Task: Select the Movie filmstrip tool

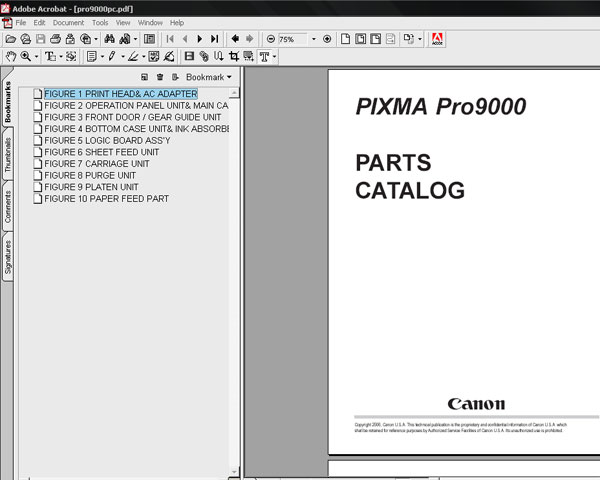Action: click(x=189, y=57)
